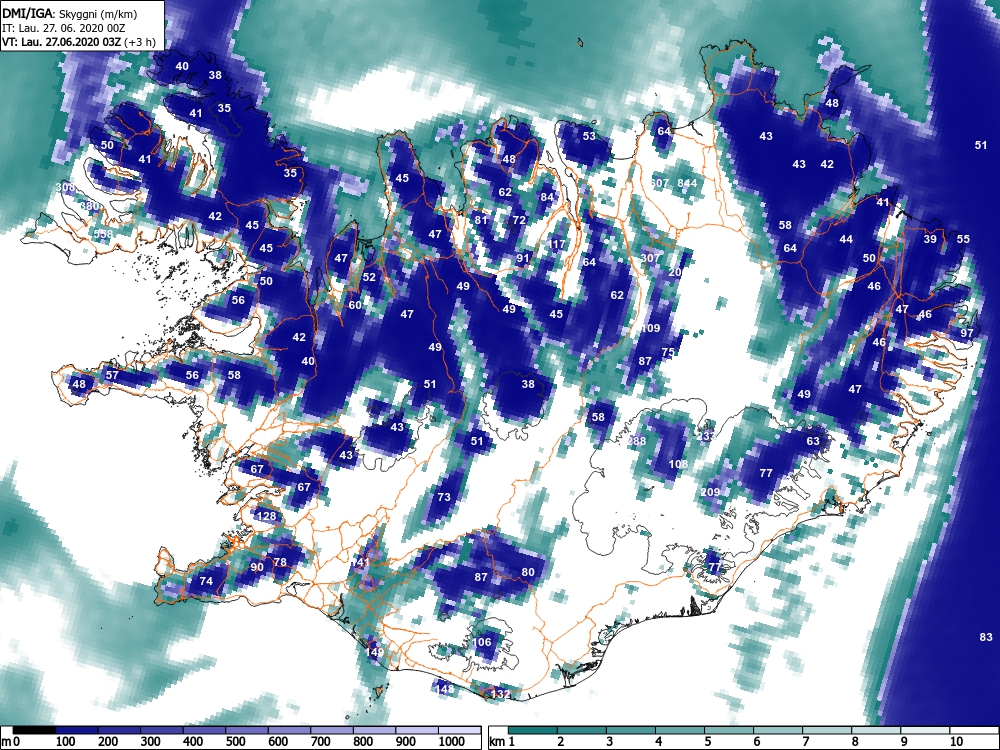Click the visibility value '209' on the map
The width and height of the screenshot is (1000, 750).
coord(710,492)
